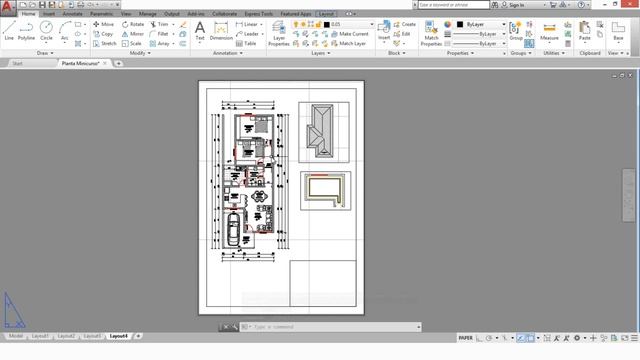This screenshot has width=640, height=360.
Task: Activate the Trim command
Action: (x=159, y=24)
